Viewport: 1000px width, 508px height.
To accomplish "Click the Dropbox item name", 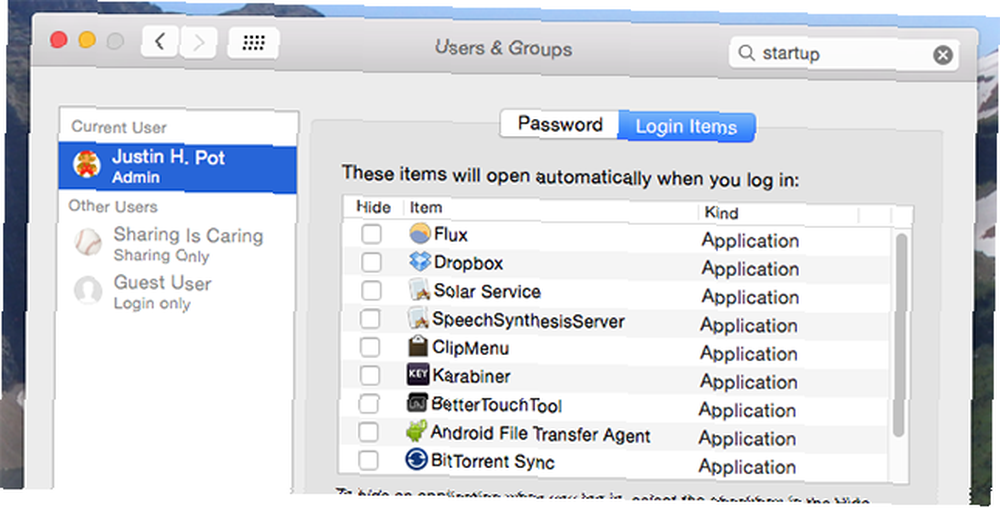I will click(468, 263).
